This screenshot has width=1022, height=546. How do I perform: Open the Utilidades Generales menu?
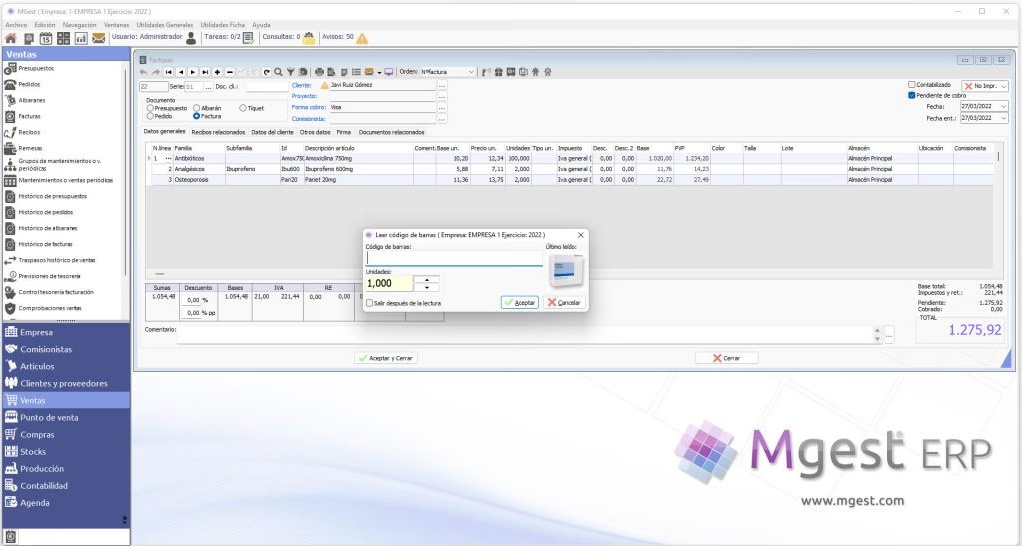(x=164, y=25)
